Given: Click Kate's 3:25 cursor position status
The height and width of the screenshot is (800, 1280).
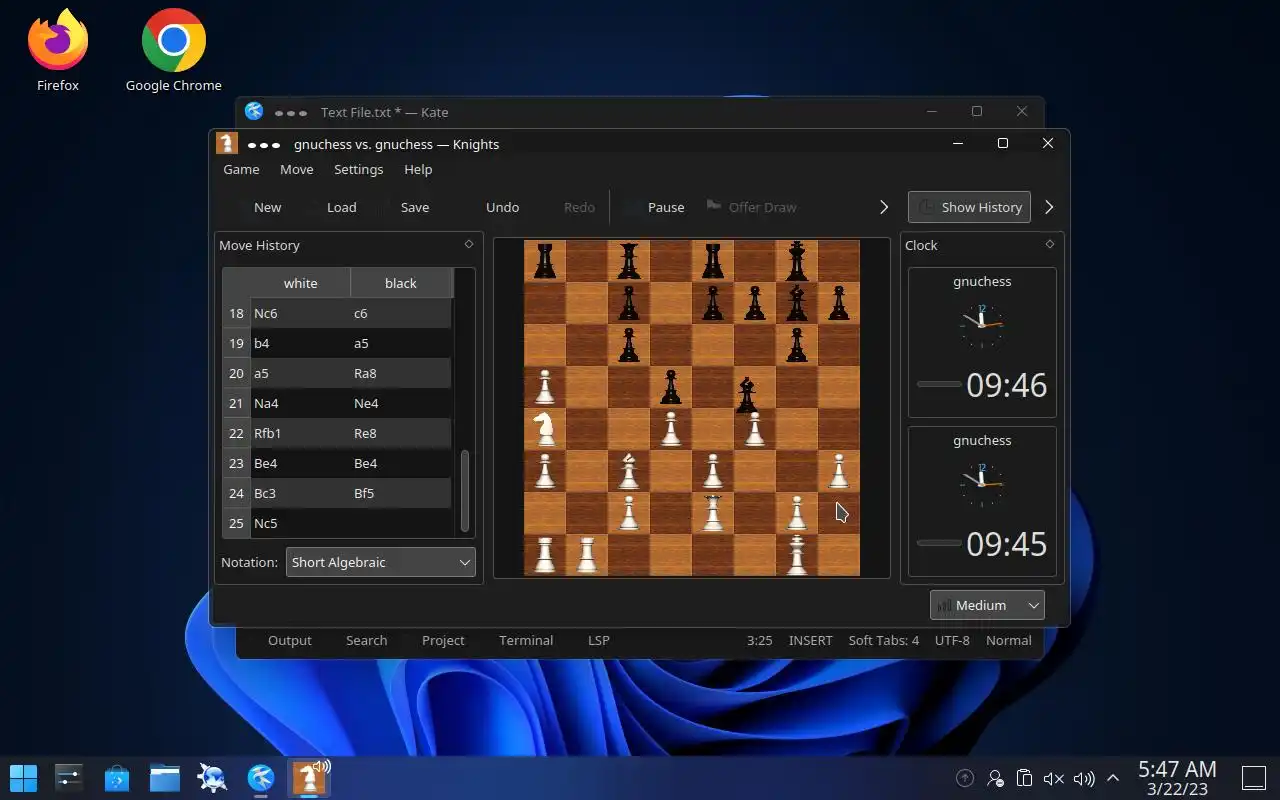Looking at the screenshot, I should [759, 640].
